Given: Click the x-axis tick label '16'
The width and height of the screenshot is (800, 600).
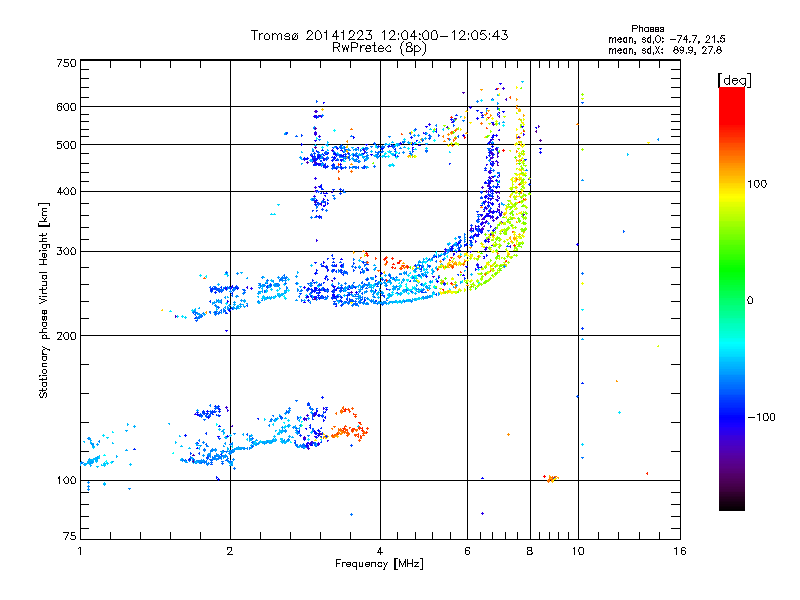Looking at the screenshot, I should click(x=680, y=551).
